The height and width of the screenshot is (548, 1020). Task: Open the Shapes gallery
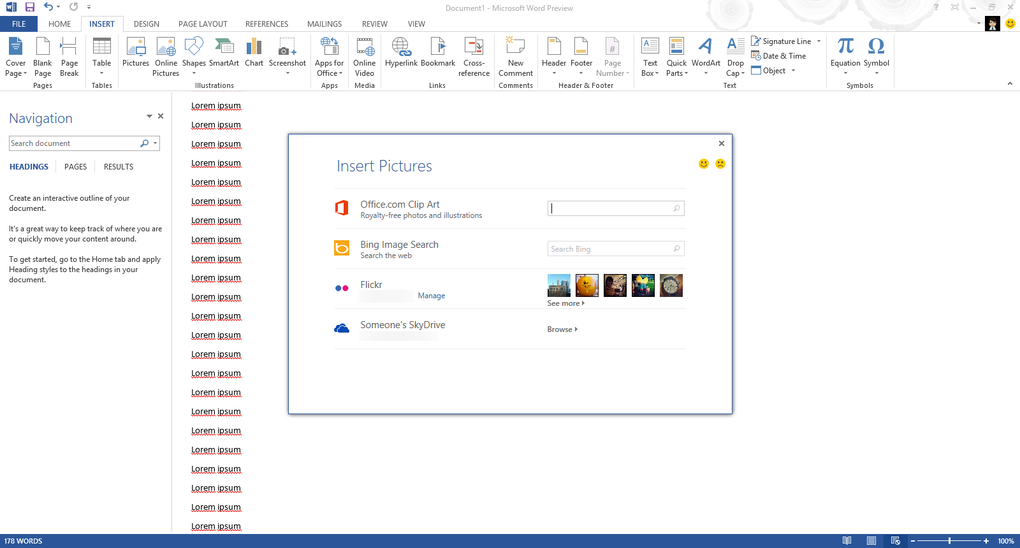click(x=194, y=57)
